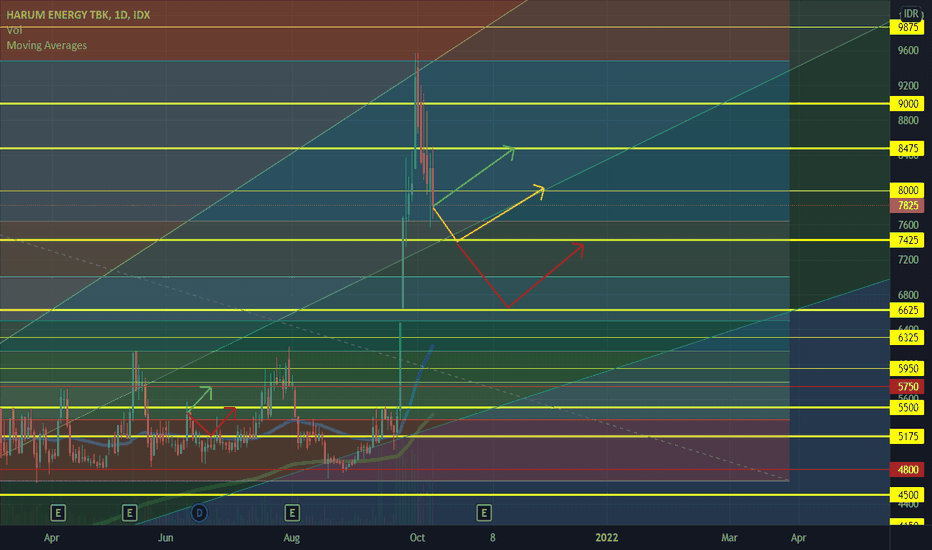Click the 9200 axis value
The width and height of the screenshot is (932, 550).
(908, 86)
